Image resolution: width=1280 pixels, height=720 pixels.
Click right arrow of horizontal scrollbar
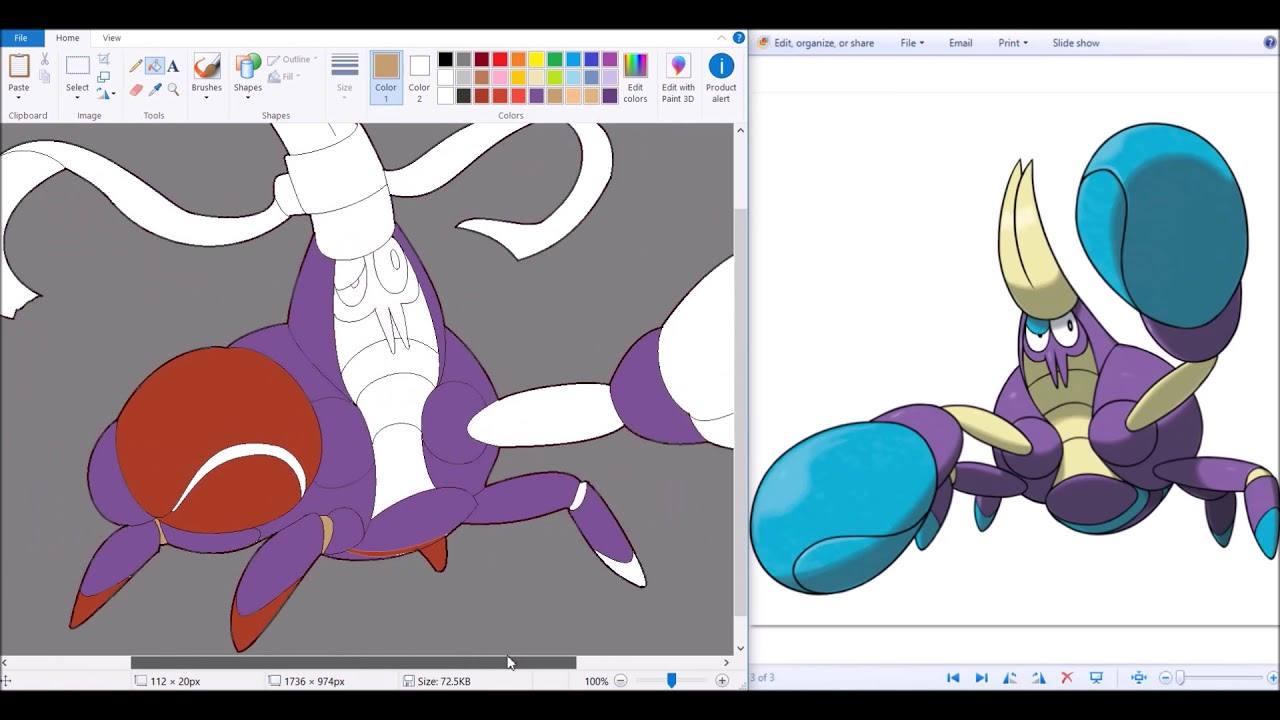click(x=726, y=662)
